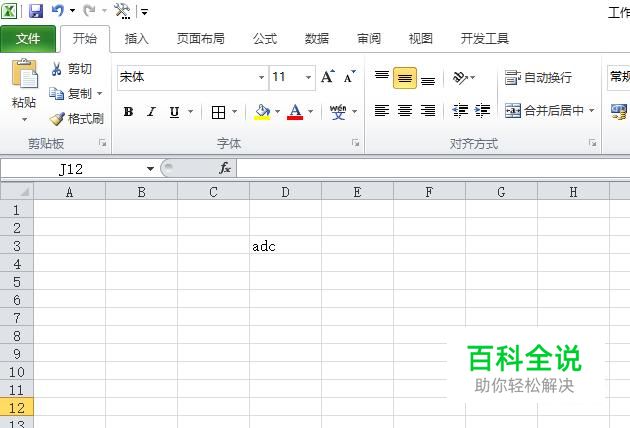Click the Name Box showing J12
This screenshot has height=428, width=630.
click(x=72, y=169)
